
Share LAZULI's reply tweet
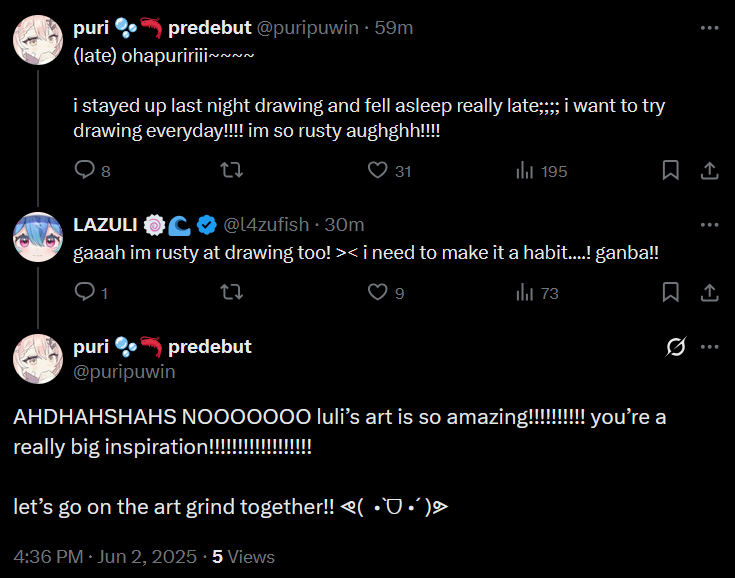click(709, 293)
